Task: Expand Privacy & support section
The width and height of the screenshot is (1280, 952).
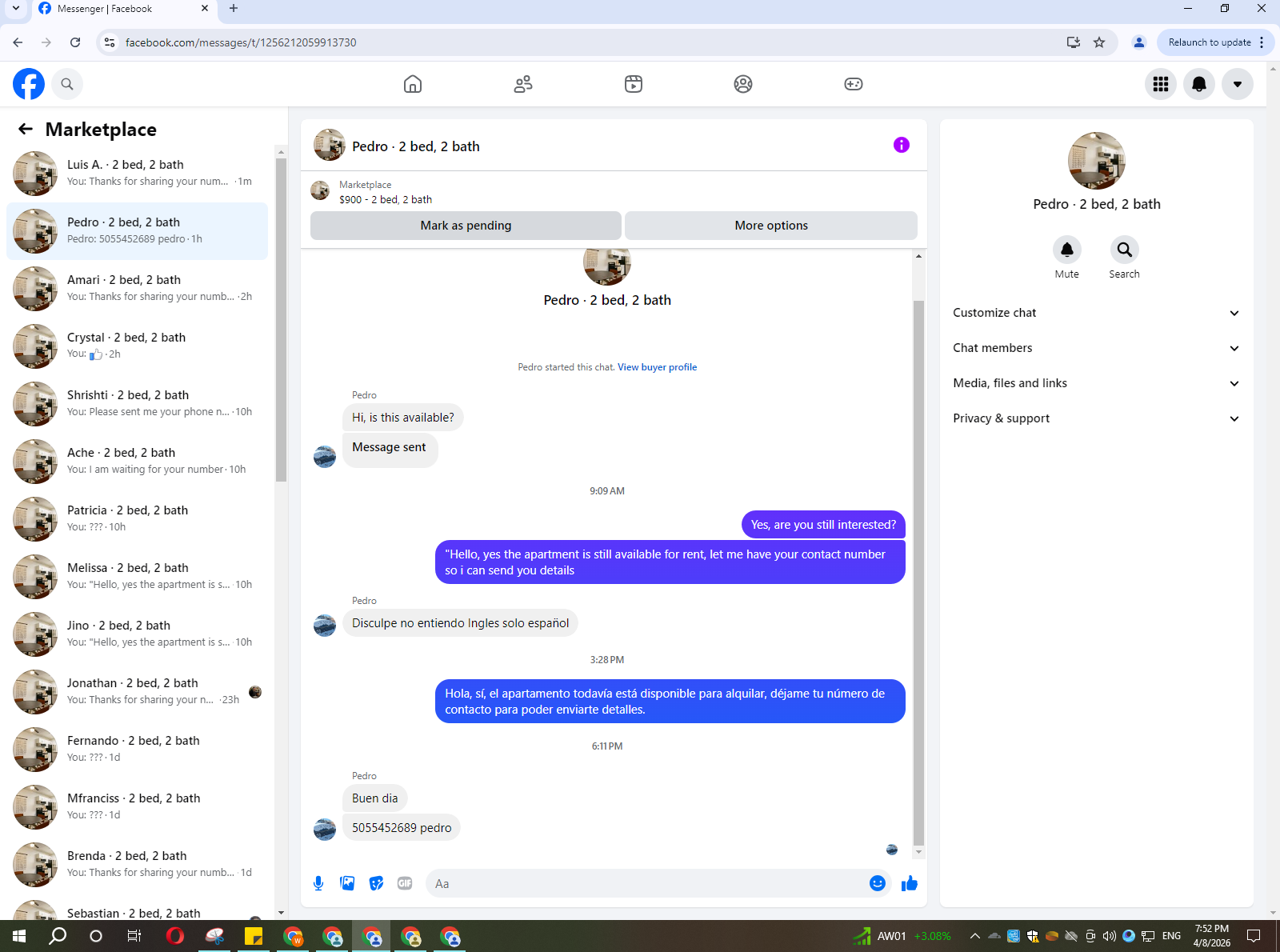Action: pos(1097,418)
